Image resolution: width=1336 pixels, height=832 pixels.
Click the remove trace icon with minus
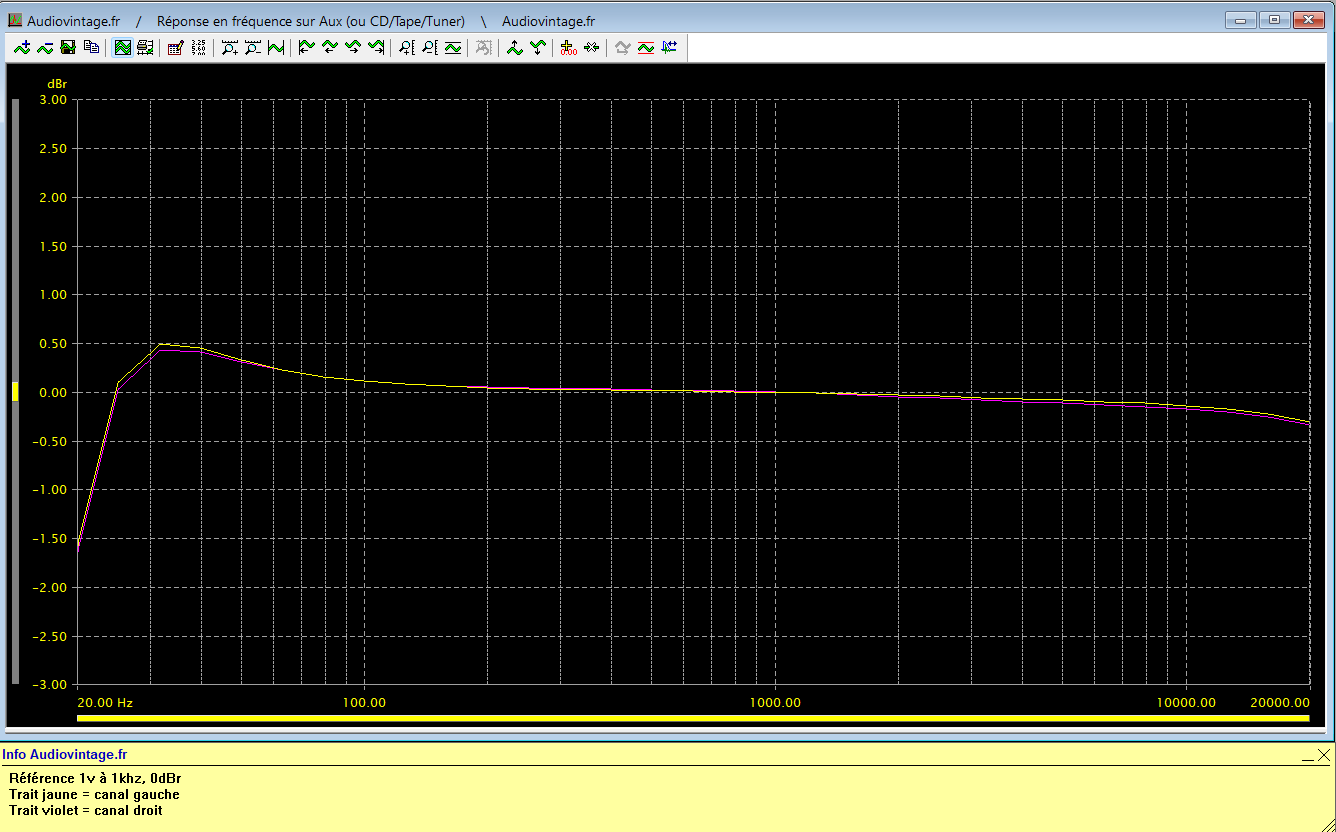tap(45, 47)
